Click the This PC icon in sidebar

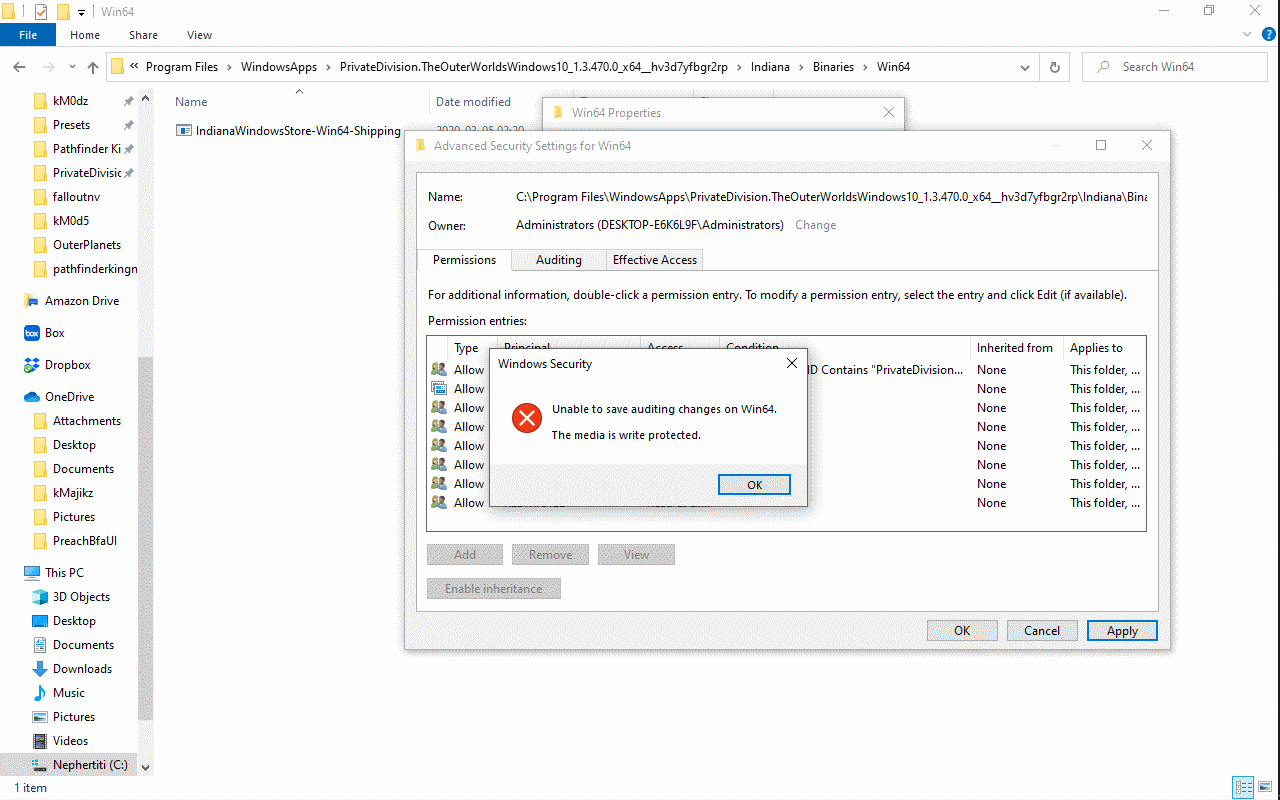coord(32,573)
